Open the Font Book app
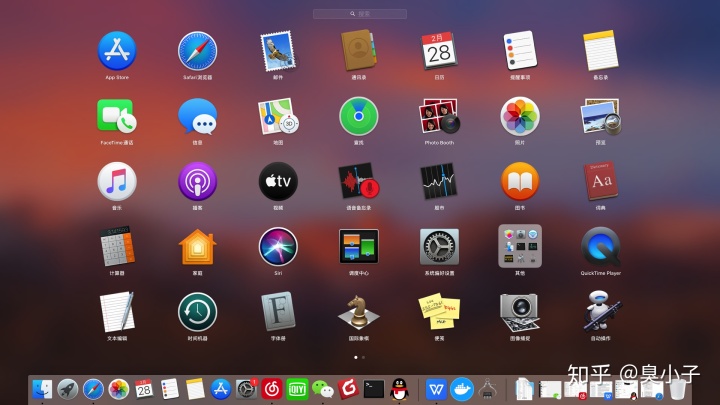Viewport: 720px width, 405px height. (x=278, y=312)
